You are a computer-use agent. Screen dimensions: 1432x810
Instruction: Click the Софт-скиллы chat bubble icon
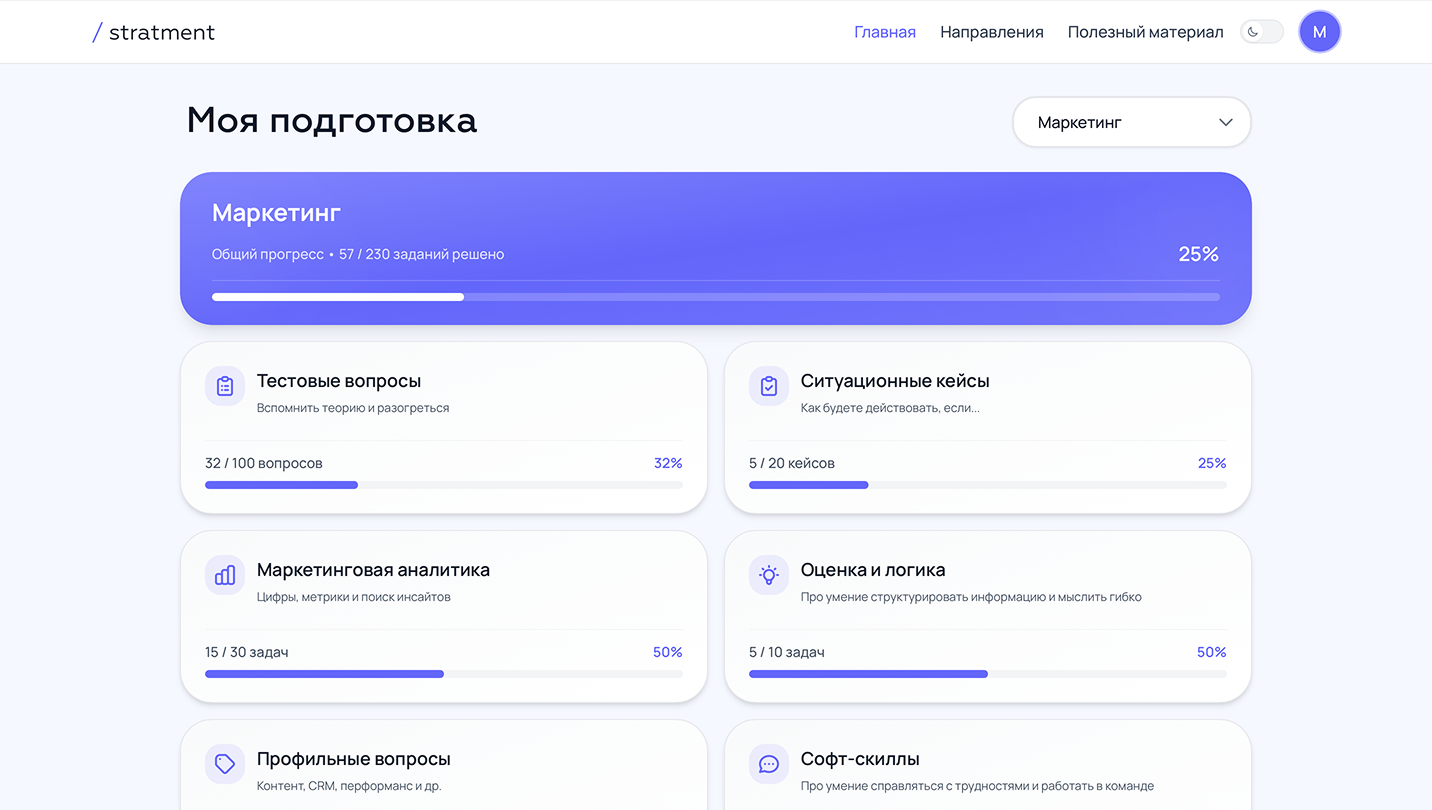tap(768, 764)
